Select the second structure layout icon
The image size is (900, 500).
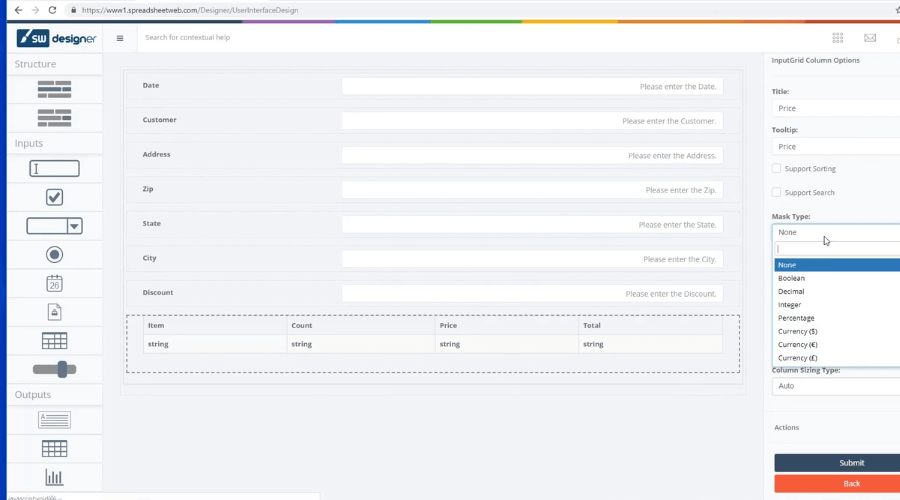pyautogui.click(x=55, y=118)
